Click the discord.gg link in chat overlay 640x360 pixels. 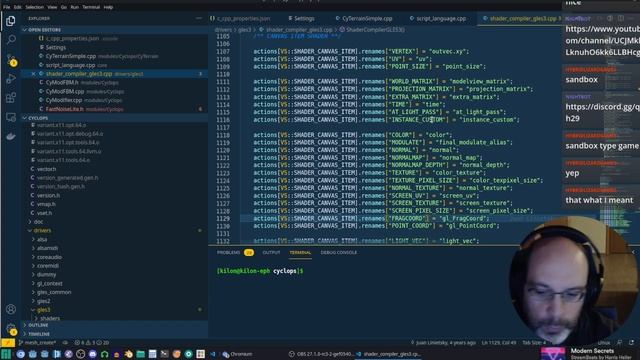coord(602,112)
